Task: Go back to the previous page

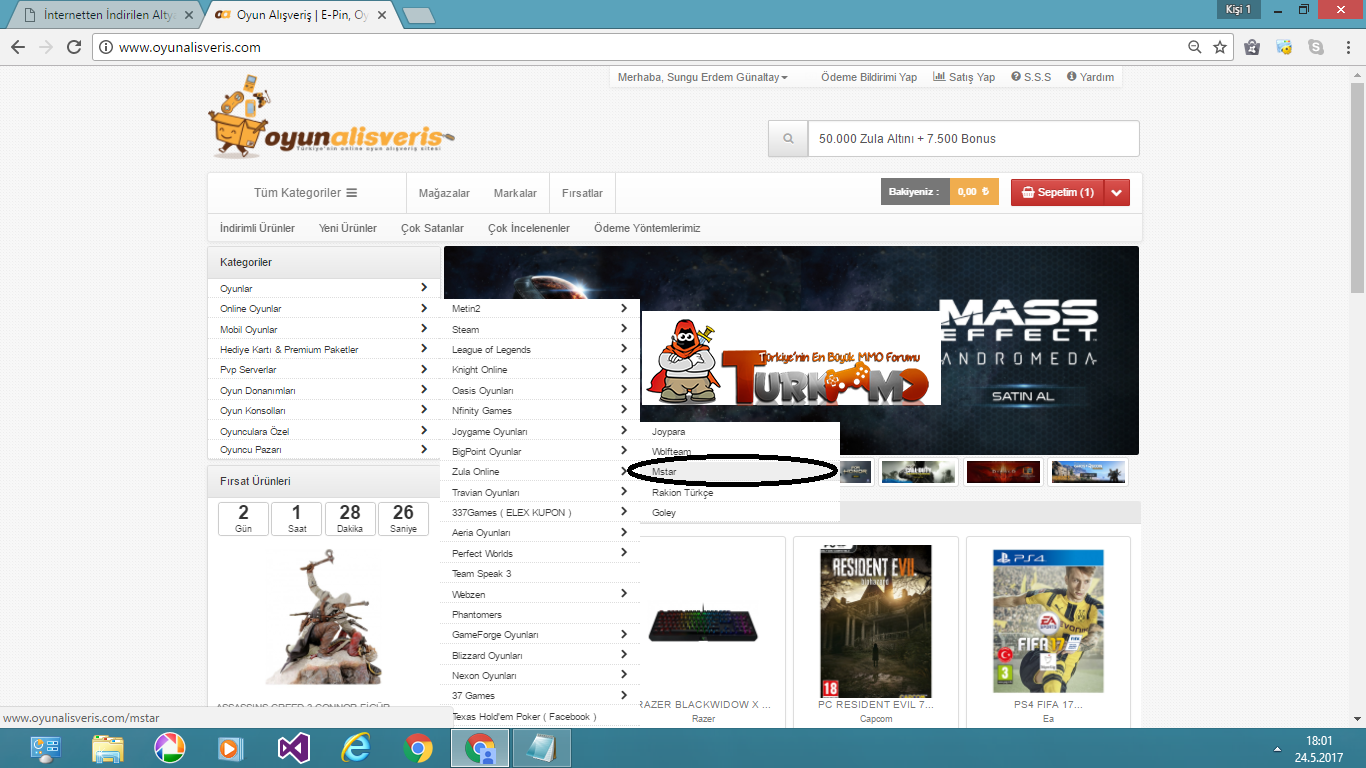Action: point(18,47)
